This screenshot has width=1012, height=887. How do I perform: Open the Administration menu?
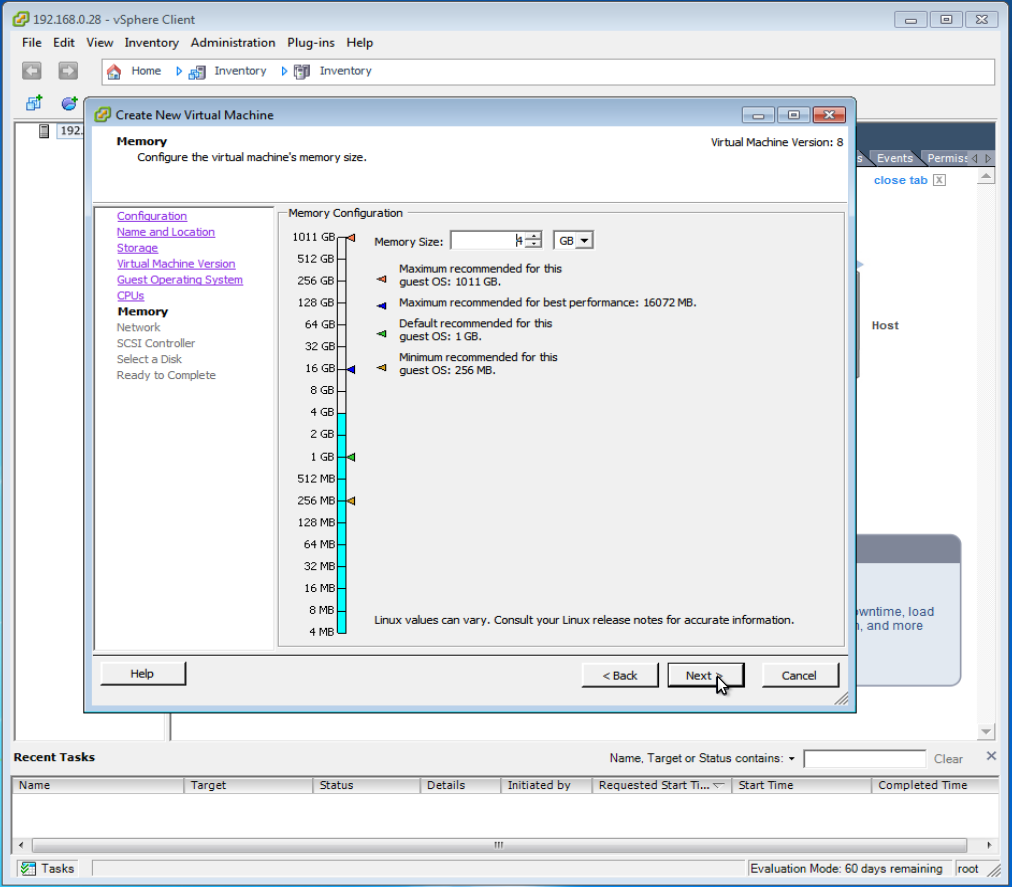pyautogui.click(x=233, y=43)
